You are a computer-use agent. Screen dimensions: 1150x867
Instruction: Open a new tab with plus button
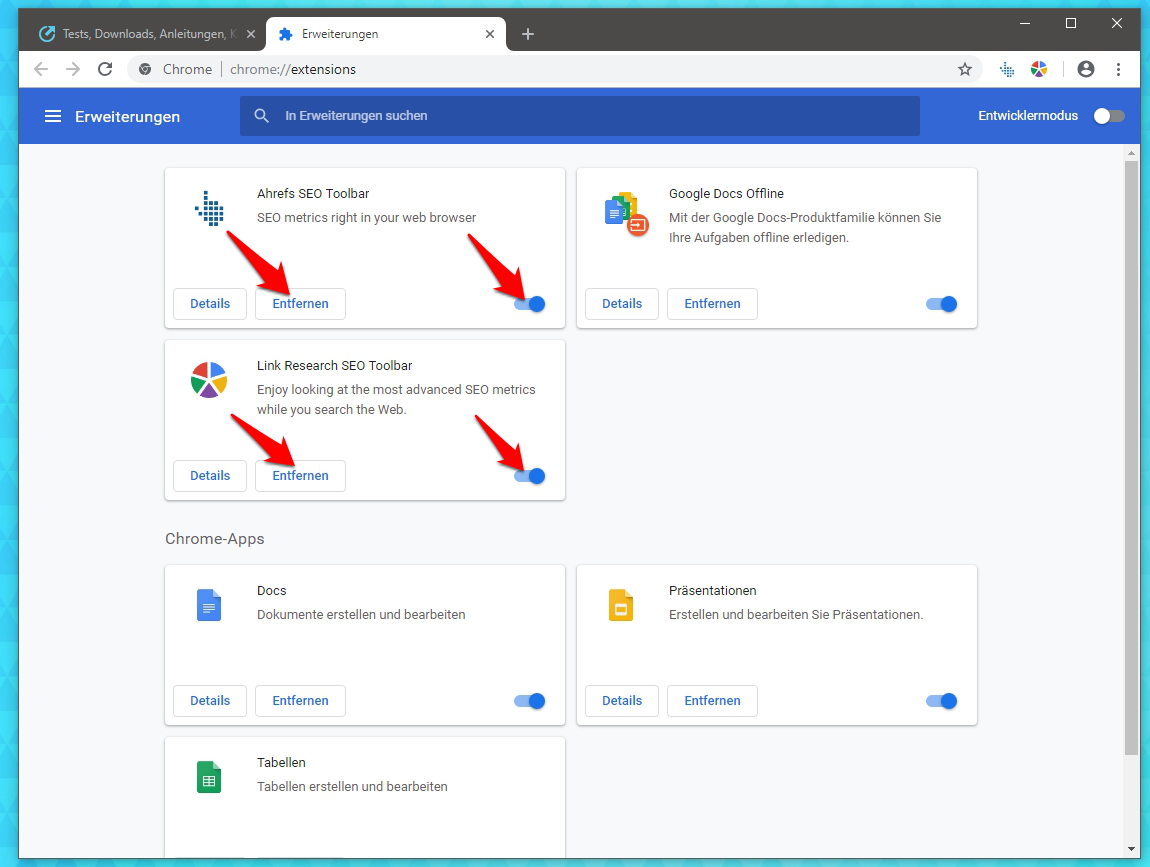tap(527, 34)
